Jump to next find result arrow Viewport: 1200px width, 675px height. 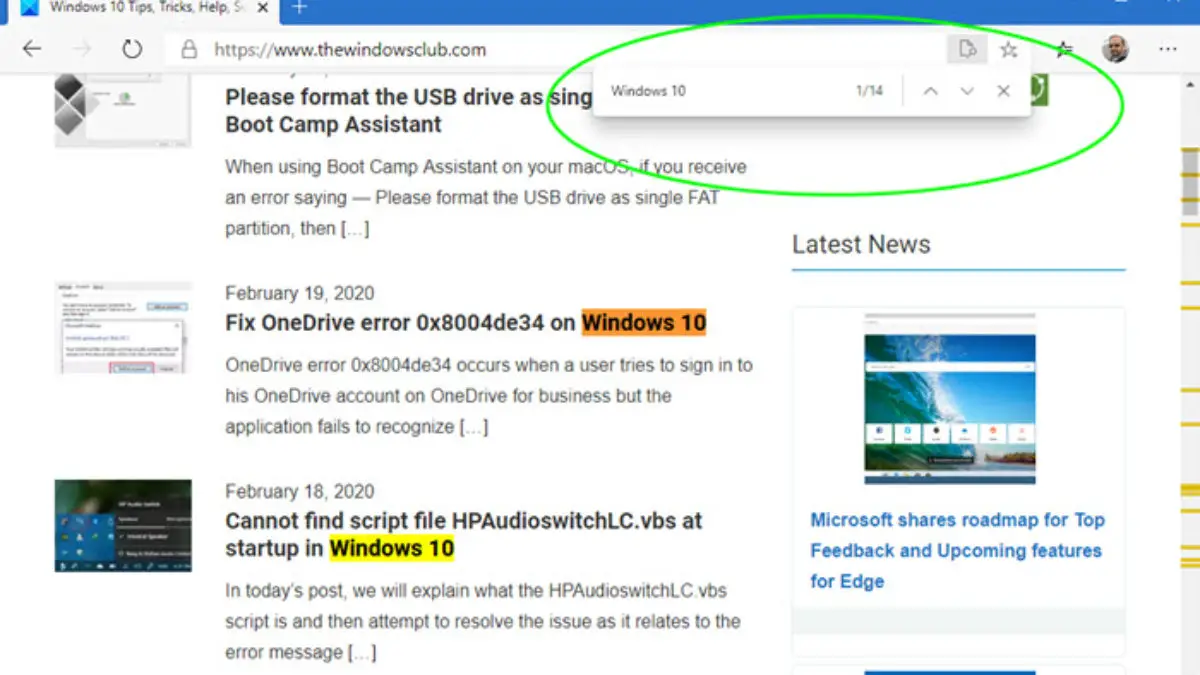[x=967, y=91]
